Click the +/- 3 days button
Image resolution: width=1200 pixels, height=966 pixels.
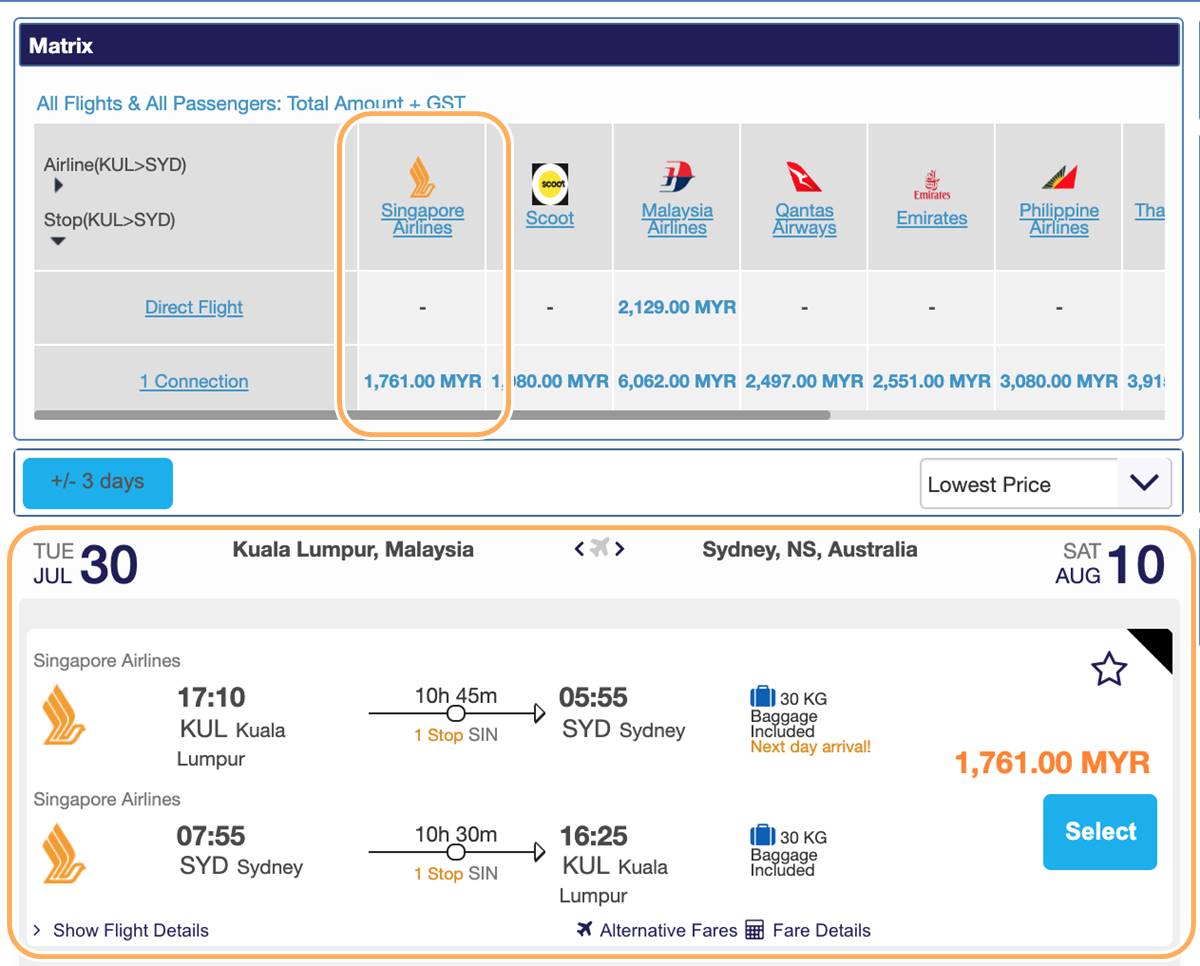(x=98, y=483)
